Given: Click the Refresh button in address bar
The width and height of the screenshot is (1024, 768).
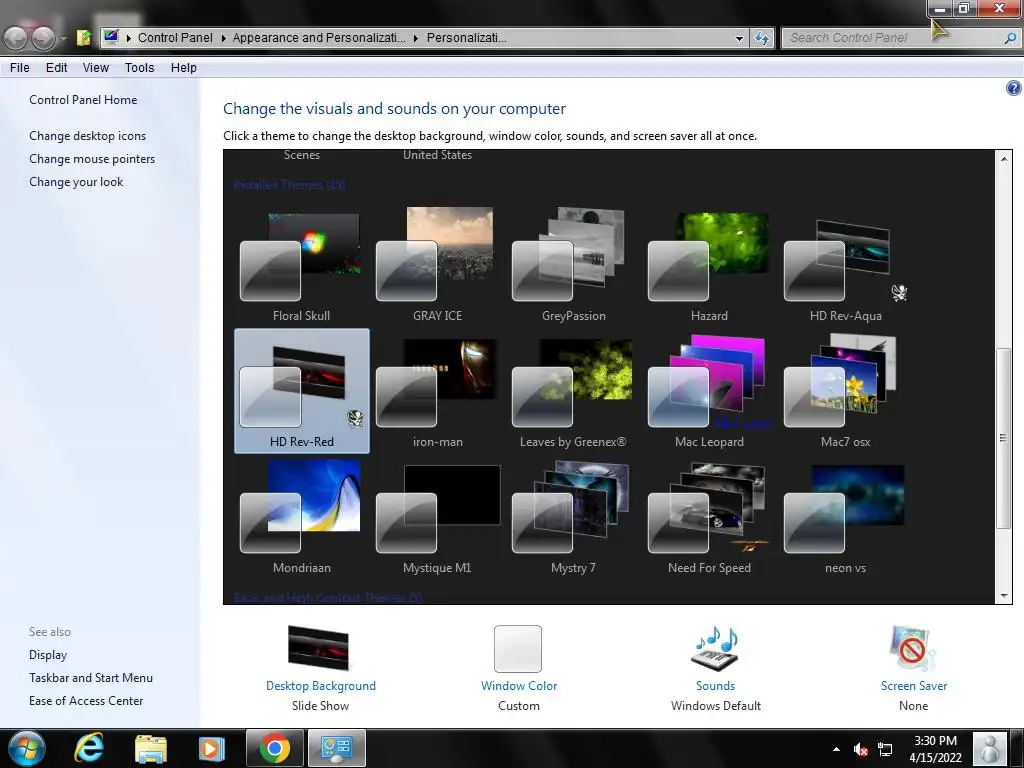Looking at the screenshot, I should [761, 39].
